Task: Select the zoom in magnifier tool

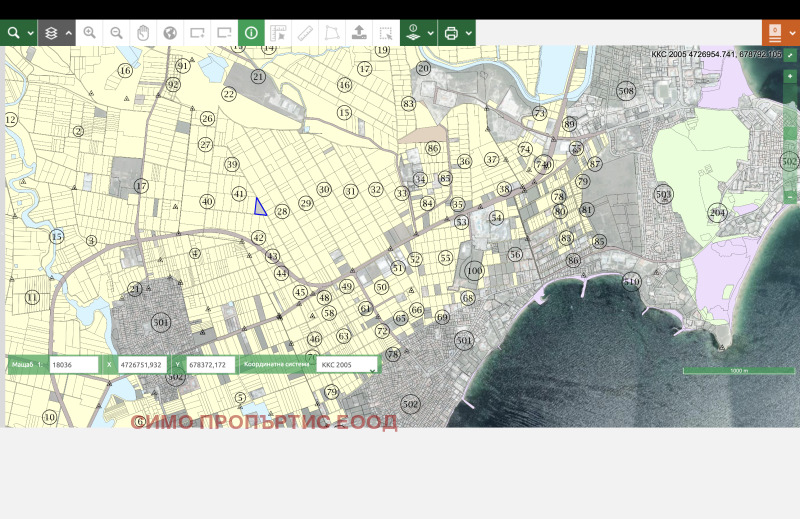Action: [x=90, y=33]
